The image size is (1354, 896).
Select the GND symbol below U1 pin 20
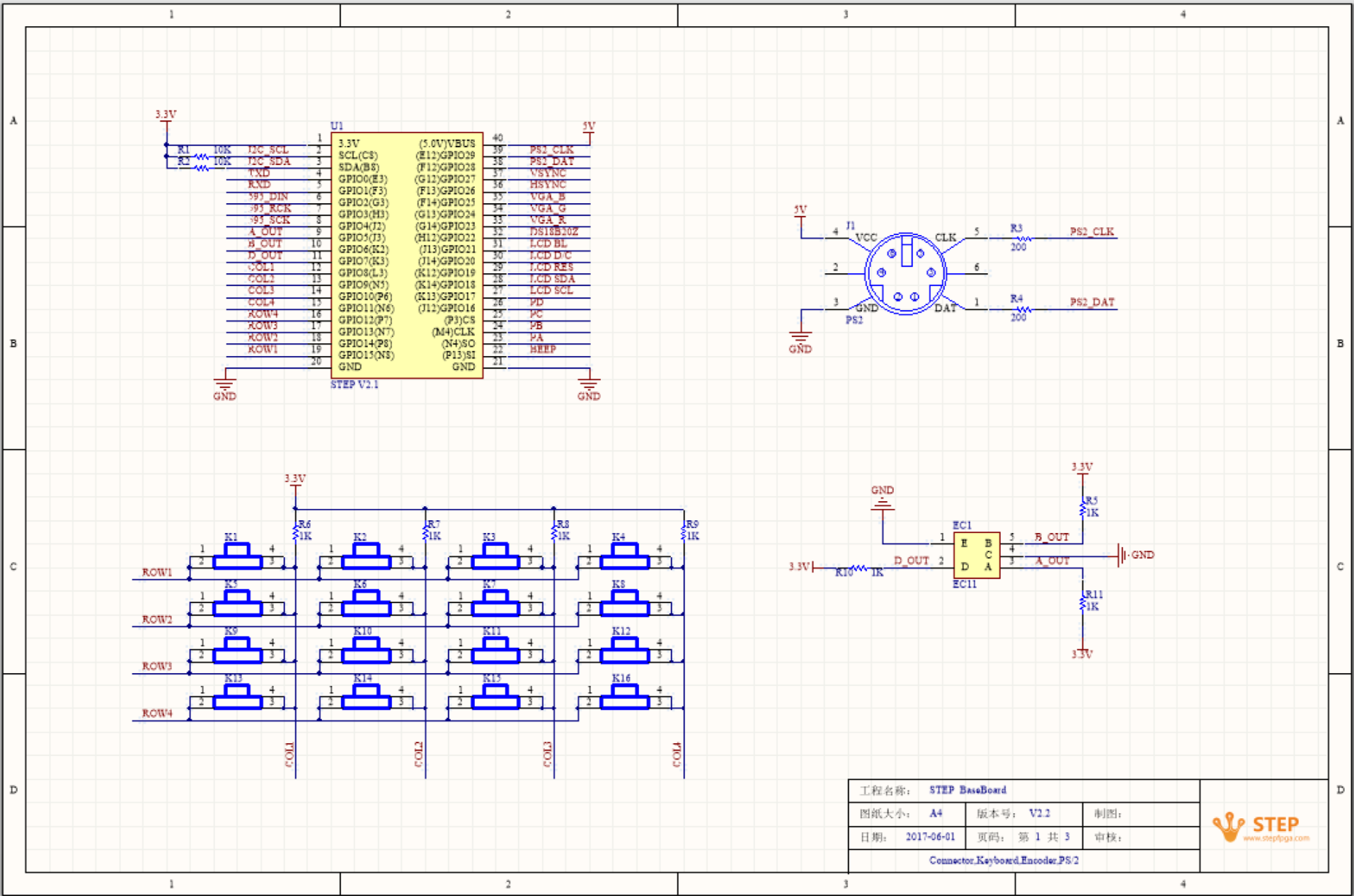225,388
